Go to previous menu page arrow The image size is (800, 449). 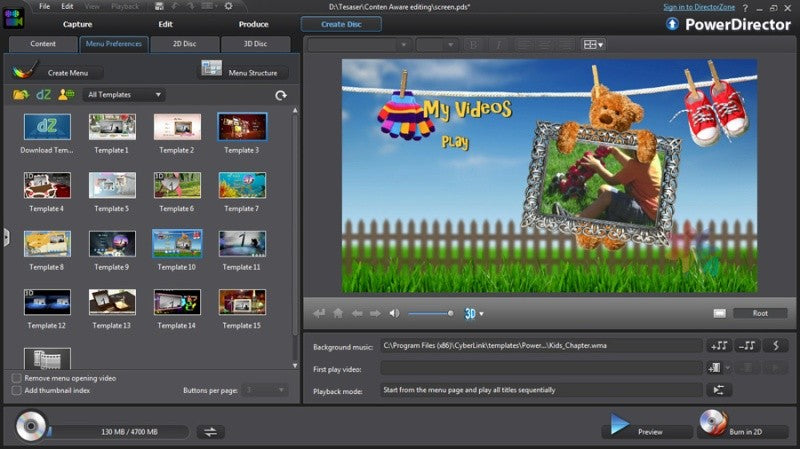[x=357, y=313]
